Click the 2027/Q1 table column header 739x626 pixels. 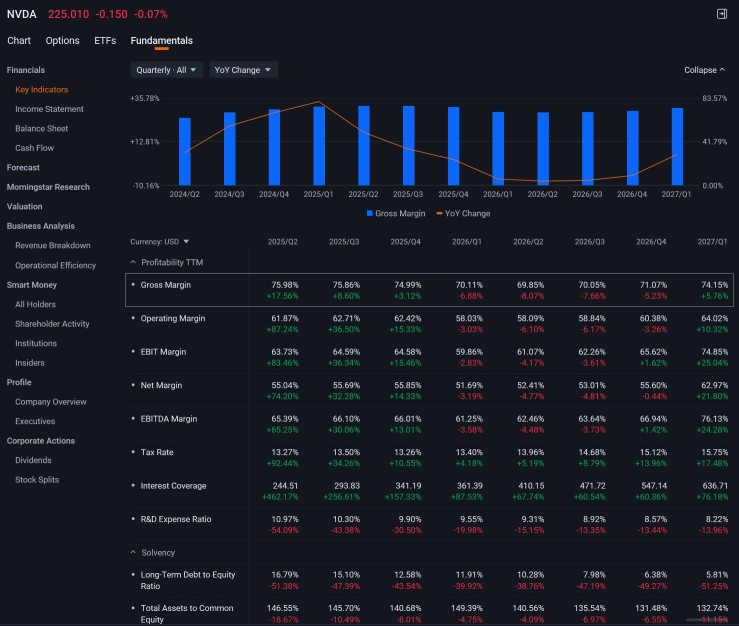712,241
